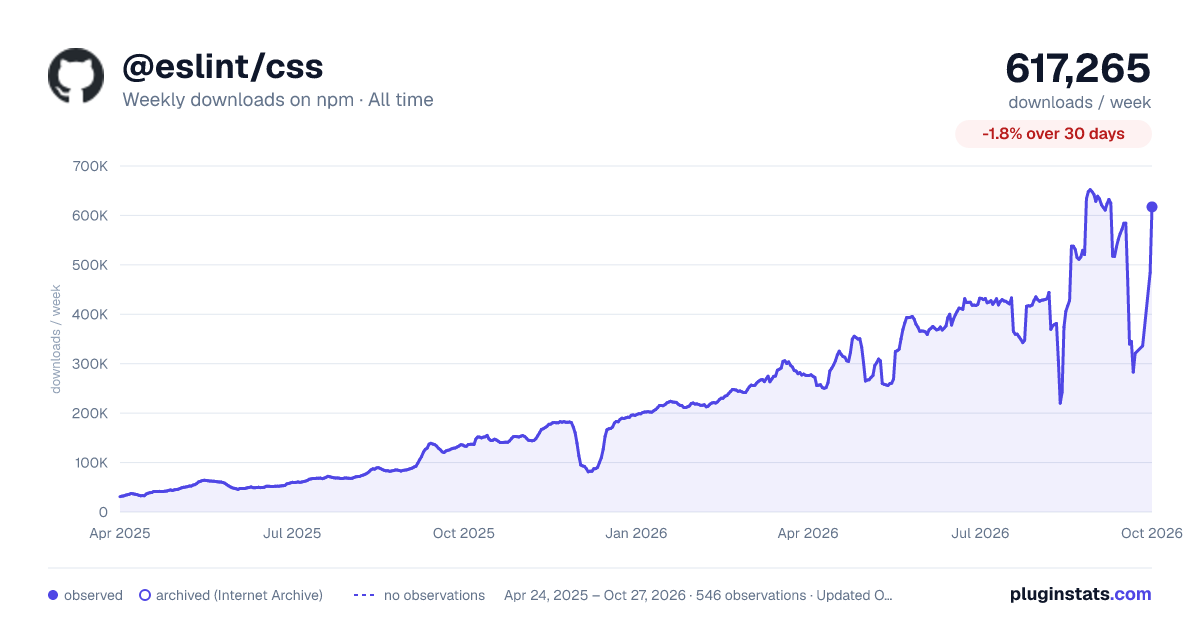Click the GitHub logo avatar
Screen dimensions: 1200x630
point(76,75)
